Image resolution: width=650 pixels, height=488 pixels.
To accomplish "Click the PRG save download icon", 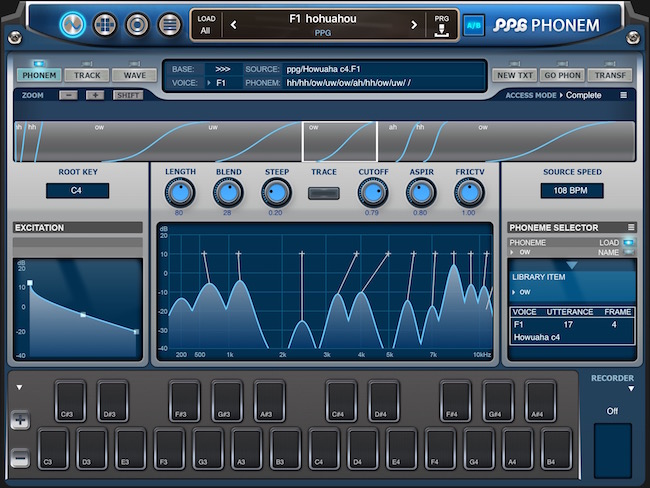I will pyautogui.click(x=441, y=25).
